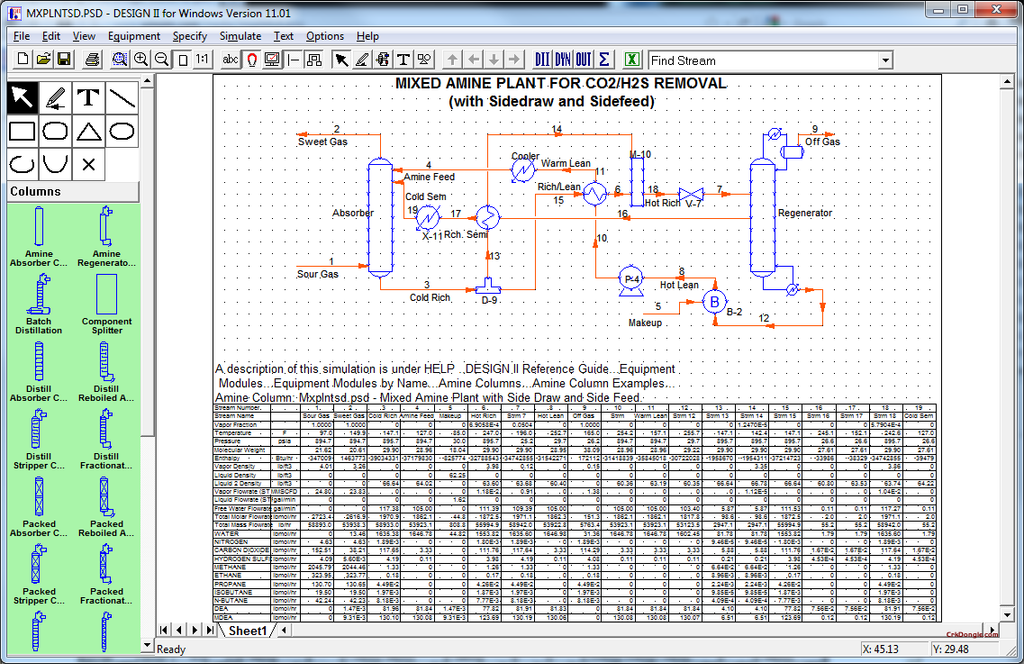This screenshot has height=664, width=1024.
Task: Click the block hierarchy toolbar icon
Action: [x=314, y=59]
